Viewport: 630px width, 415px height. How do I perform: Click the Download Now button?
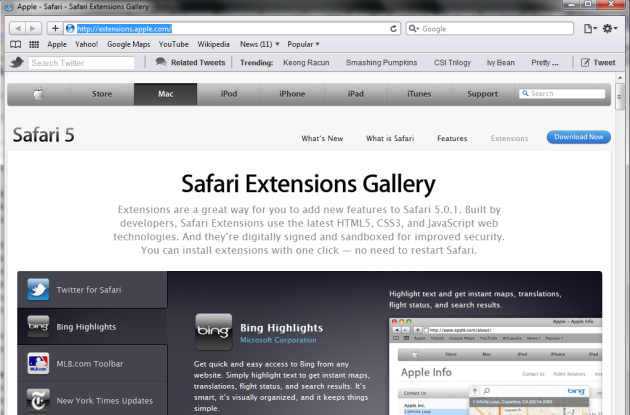(x=579, y=137)
